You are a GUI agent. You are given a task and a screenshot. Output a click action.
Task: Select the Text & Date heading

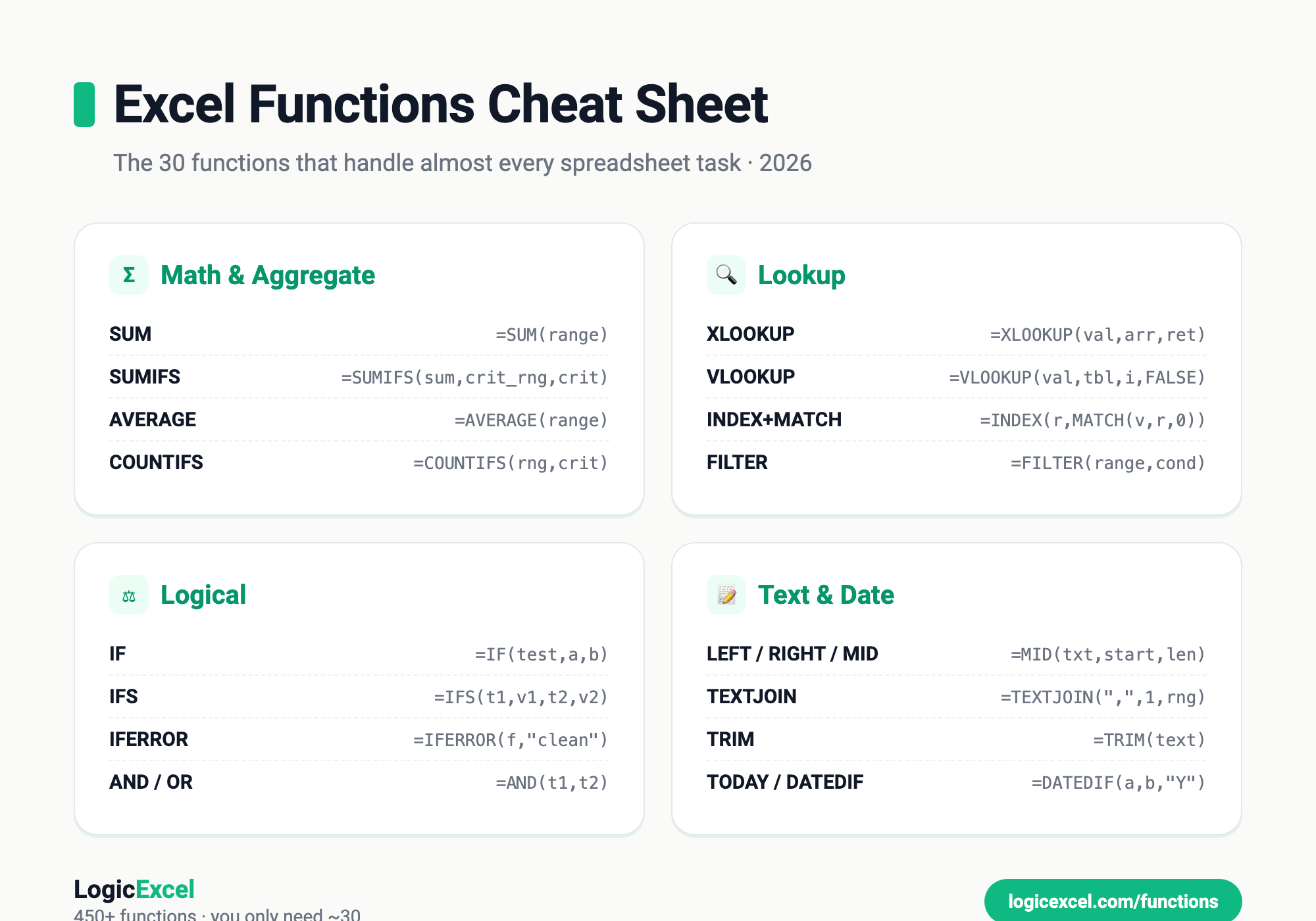click(x=826, y=595)
